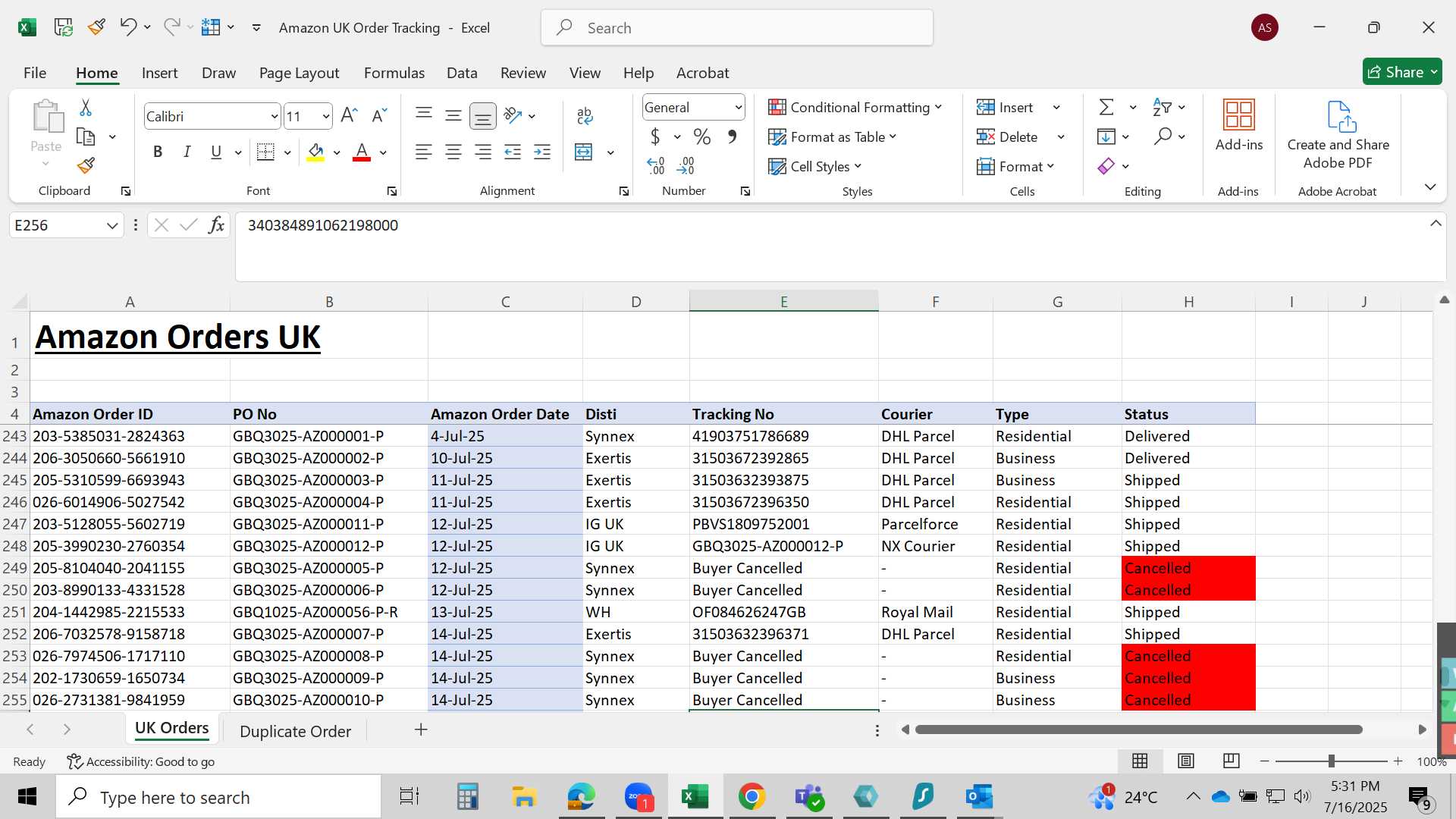Click the green Share button

1402,72
